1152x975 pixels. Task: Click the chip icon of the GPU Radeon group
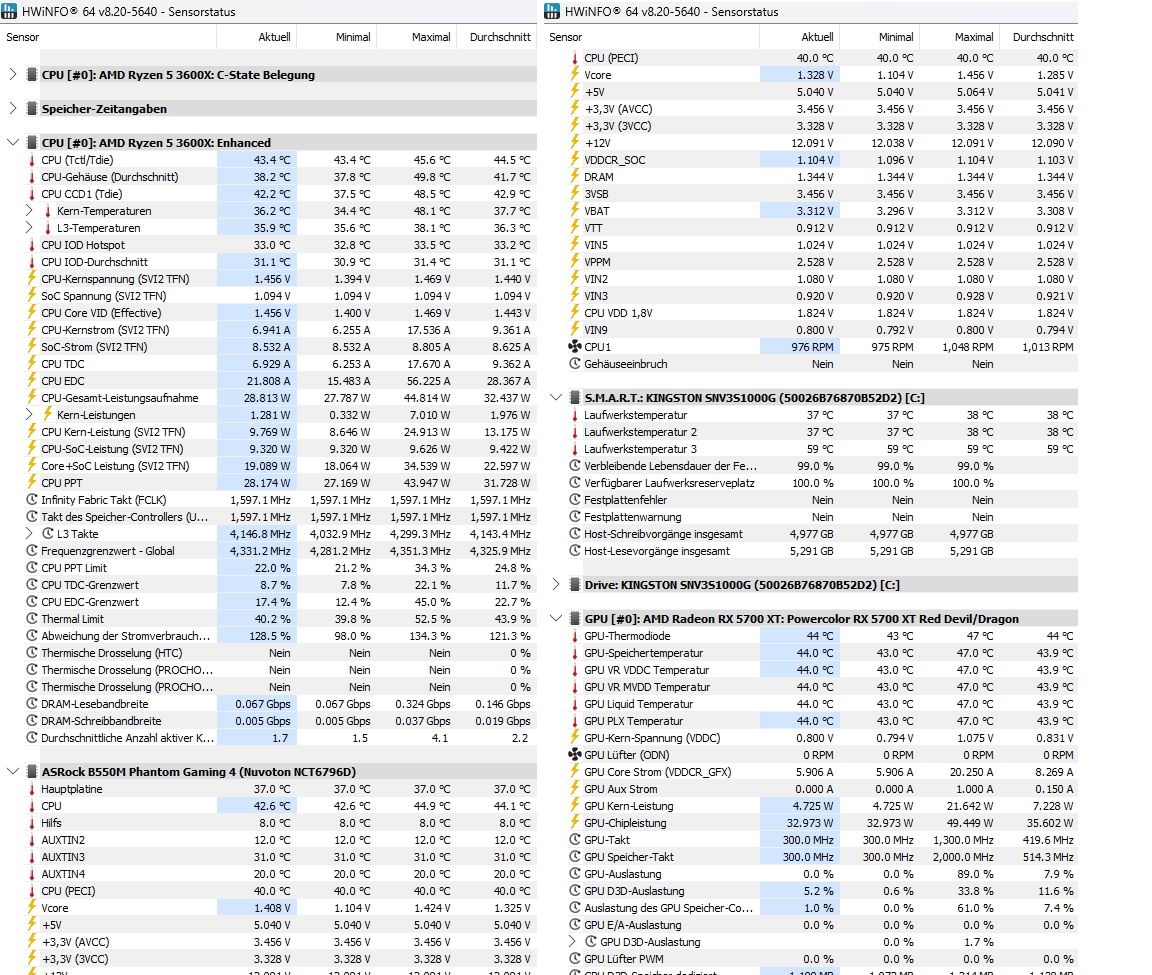[575, 619]
